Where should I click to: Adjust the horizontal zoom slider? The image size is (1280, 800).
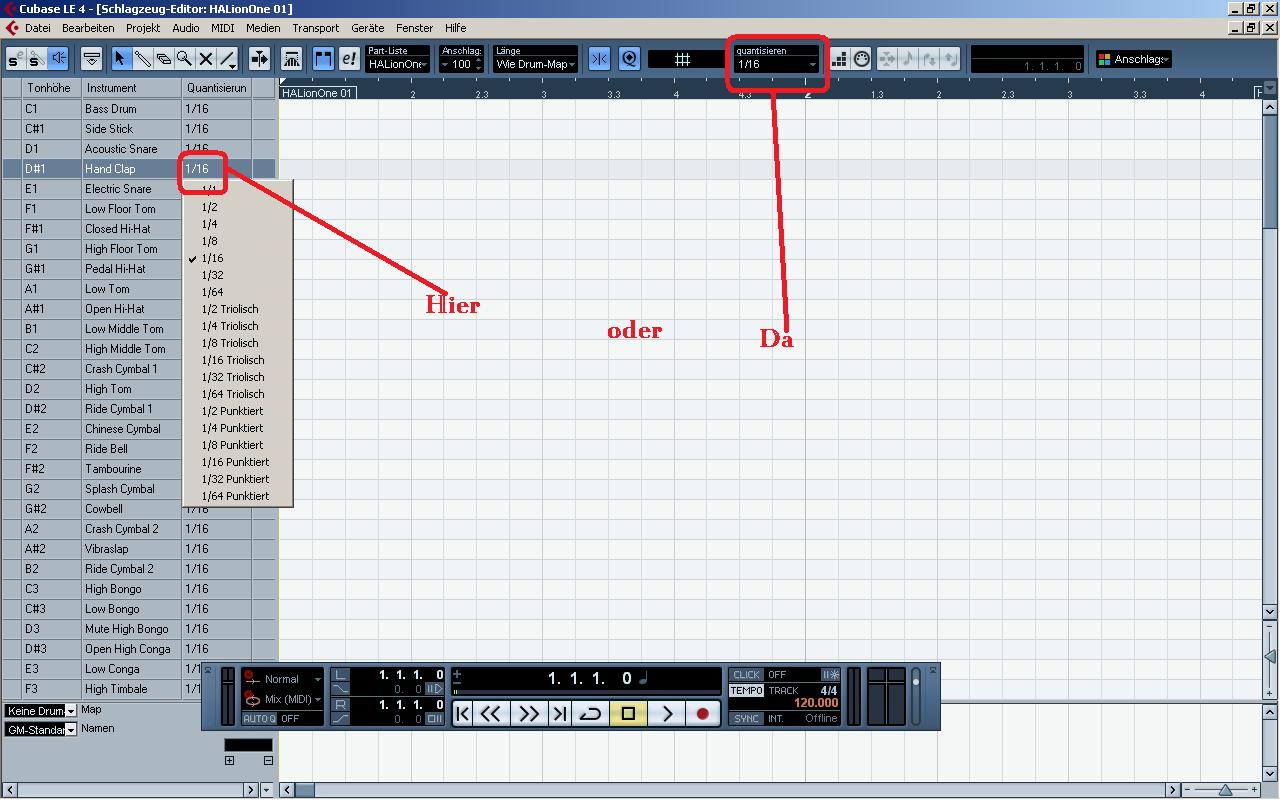point(1225,790)
